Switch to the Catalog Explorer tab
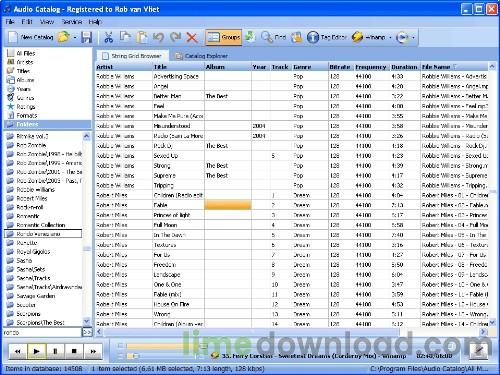The height and width of the screenshot is (375, 500). (202, 56)
